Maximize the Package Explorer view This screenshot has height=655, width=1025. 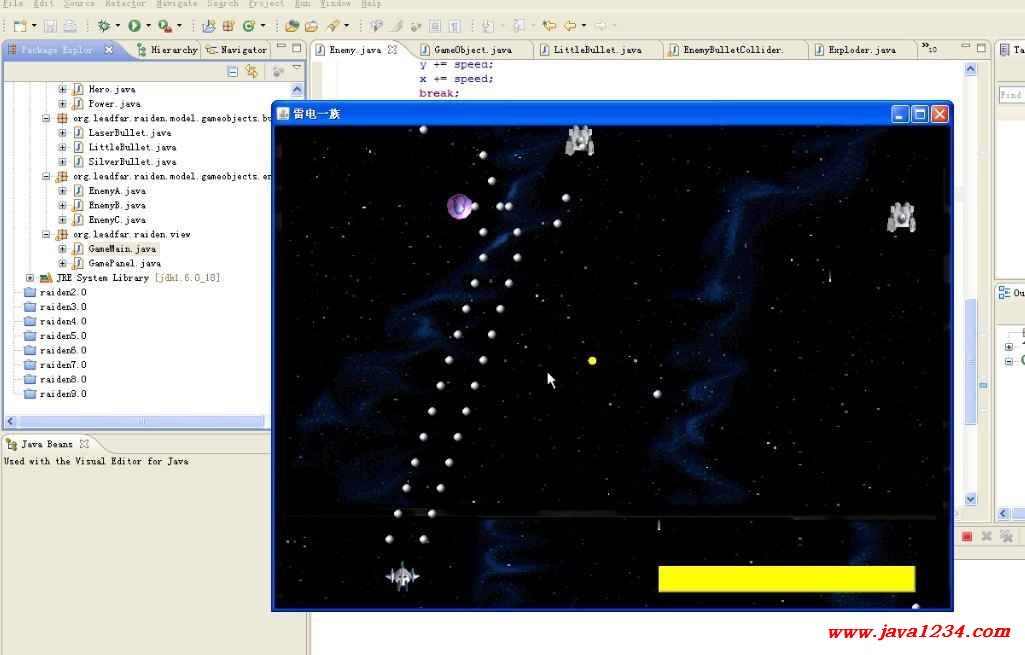pyautogui.click(x=297, y=48)
